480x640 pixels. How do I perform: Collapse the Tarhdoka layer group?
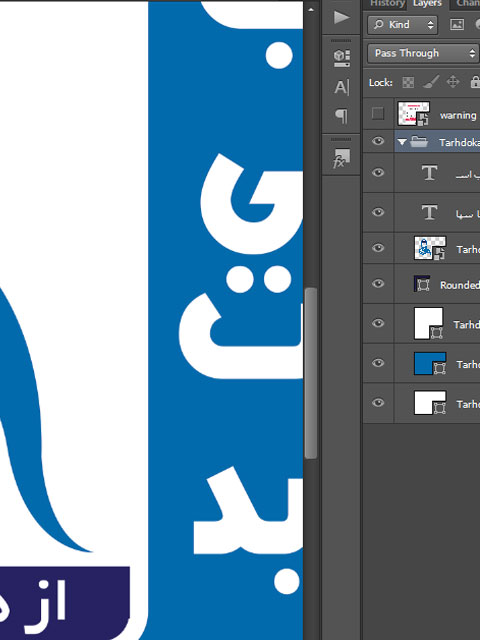402,142
